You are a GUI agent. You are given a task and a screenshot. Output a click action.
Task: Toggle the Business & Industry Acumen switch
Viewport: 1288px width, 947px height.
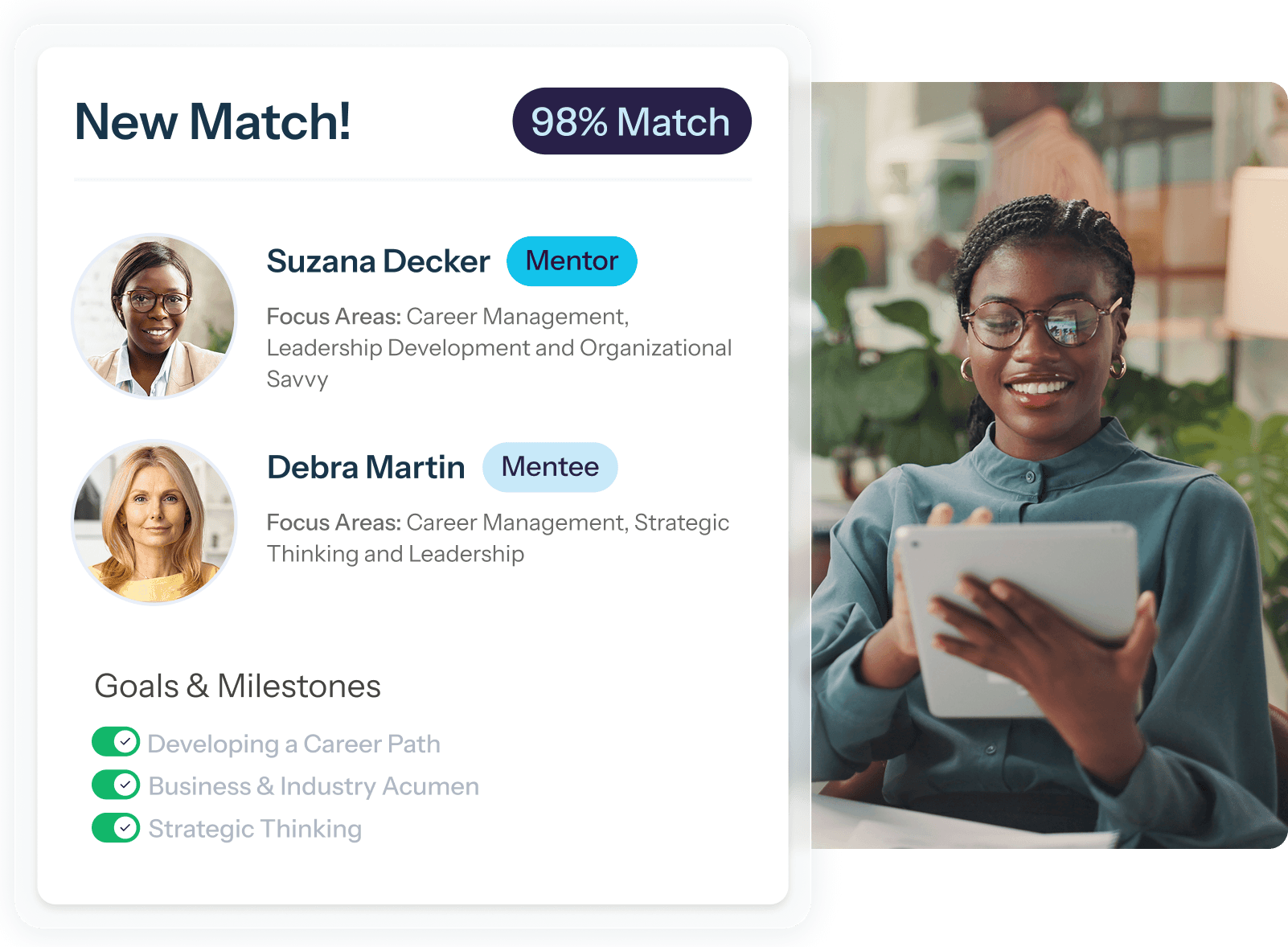116,785
